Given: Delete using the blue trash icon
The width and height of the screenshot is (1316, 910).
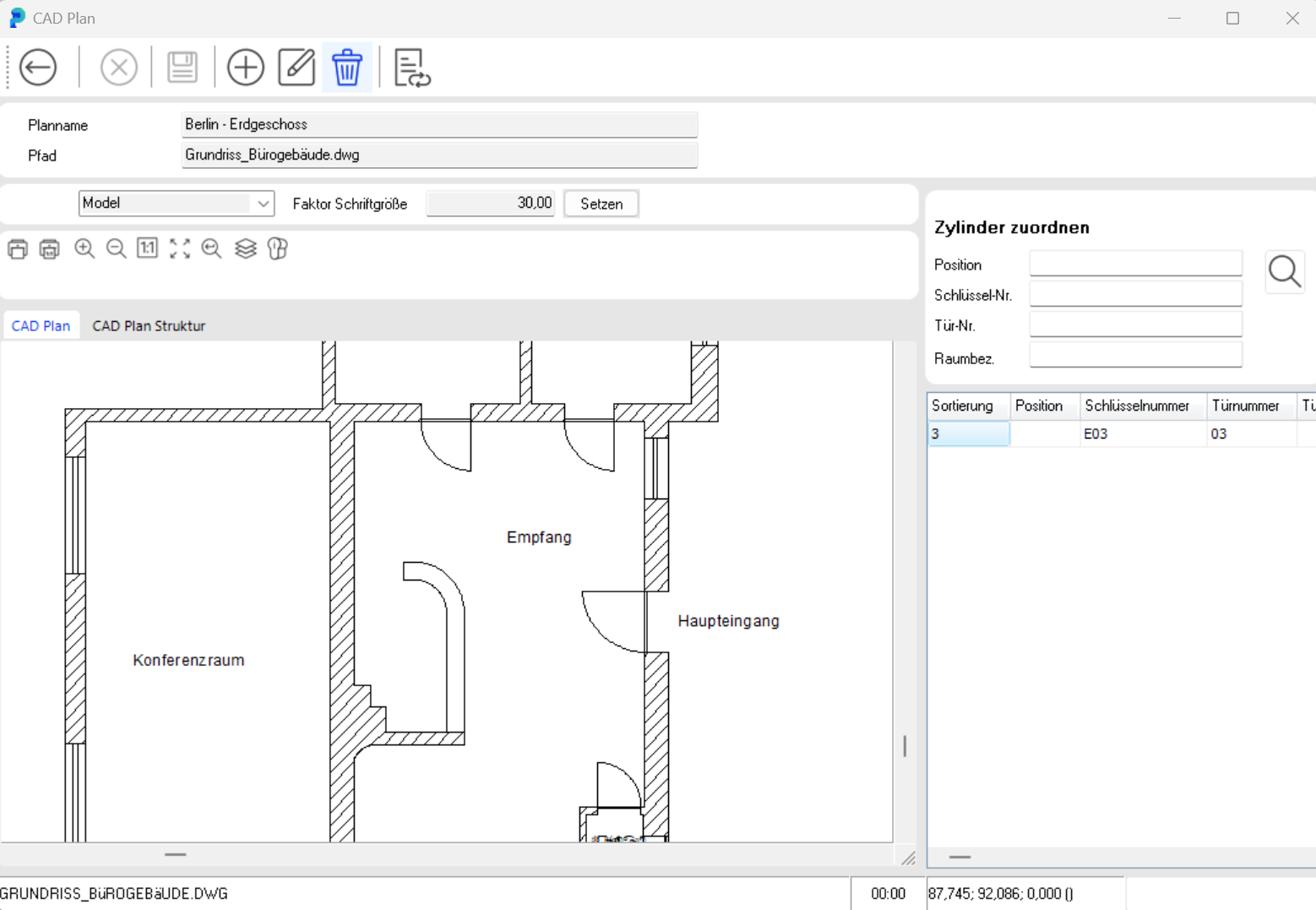Looking at the screenshot, I should 347,68.
